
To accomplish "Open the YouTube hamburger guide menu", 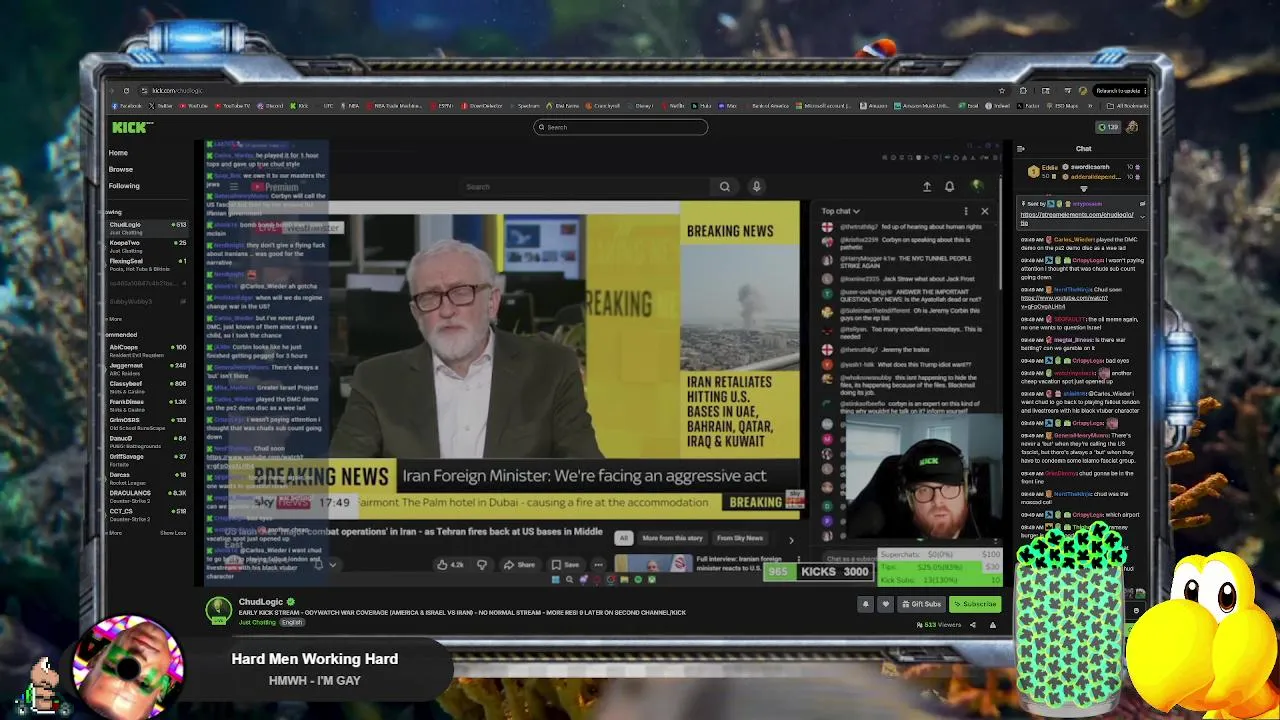I will click(x=233, y=187).
